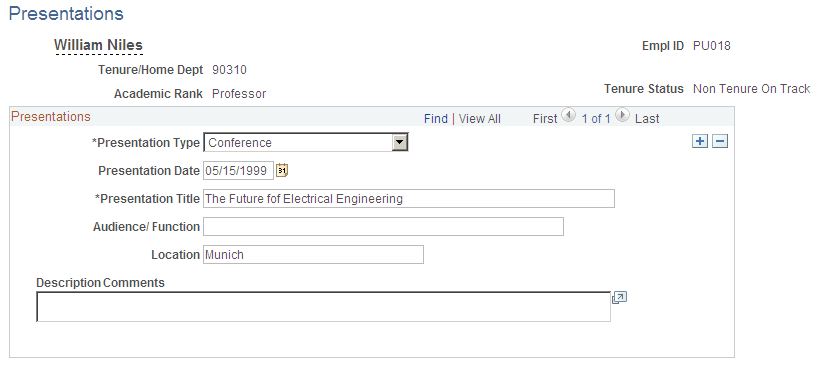Open the William Niles name link
This screenshot has height=366, width=819.
click(98, 45)
